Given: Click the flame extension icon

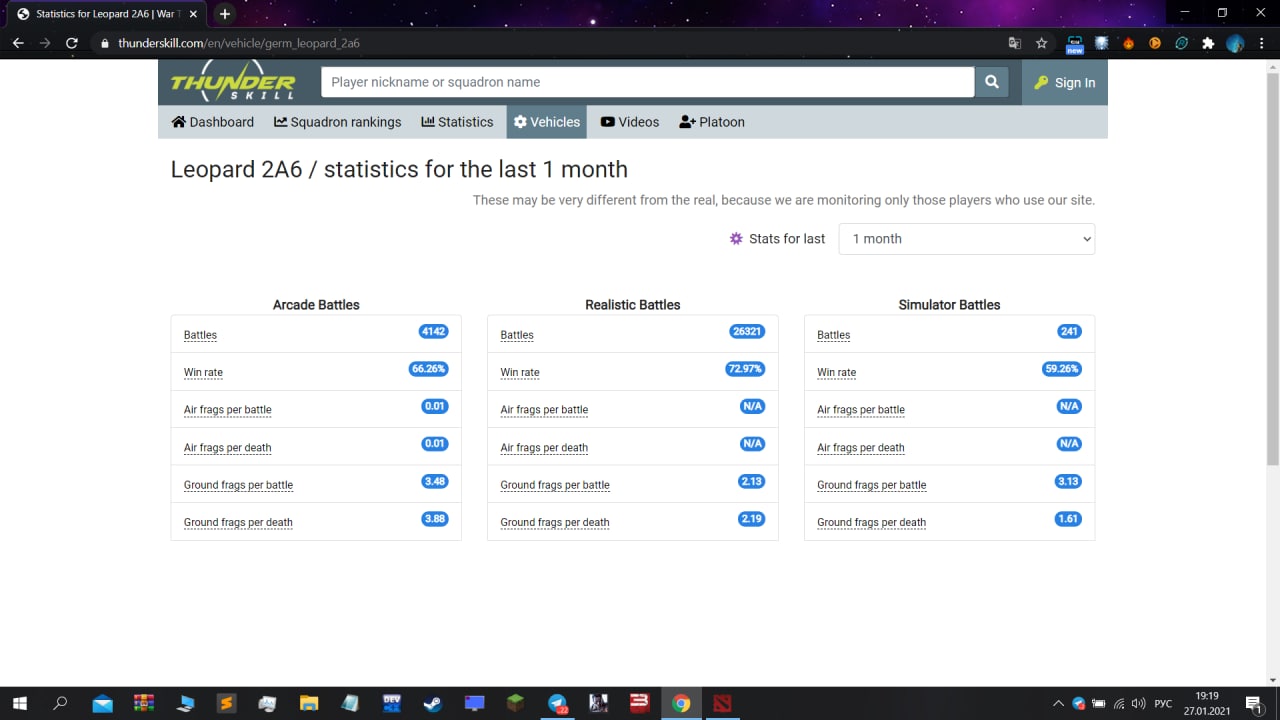Looking at the screenshot, I should [x=1128, y=43].
